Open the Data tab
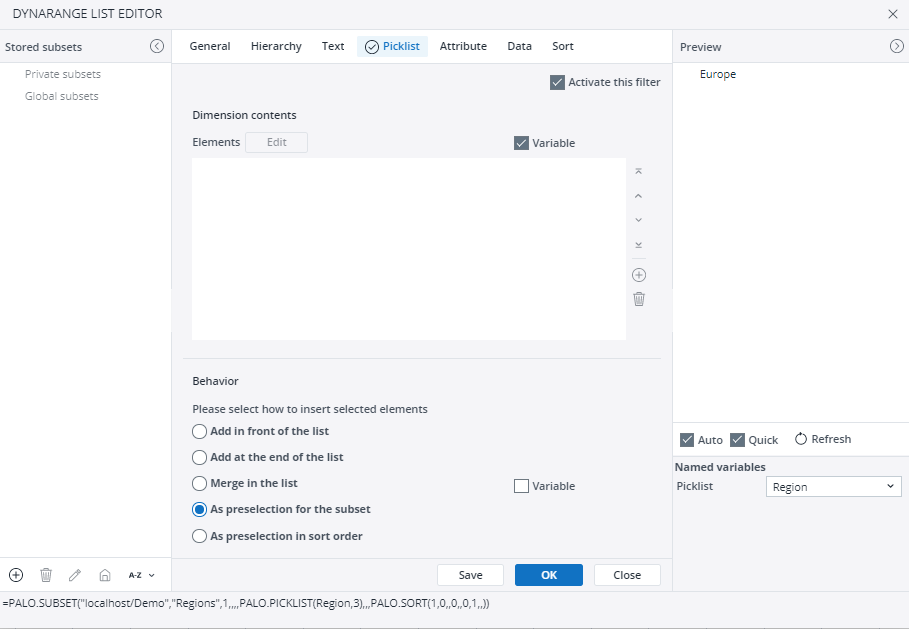This screenshot has height=629, width=909. click(x=519, y=46)
